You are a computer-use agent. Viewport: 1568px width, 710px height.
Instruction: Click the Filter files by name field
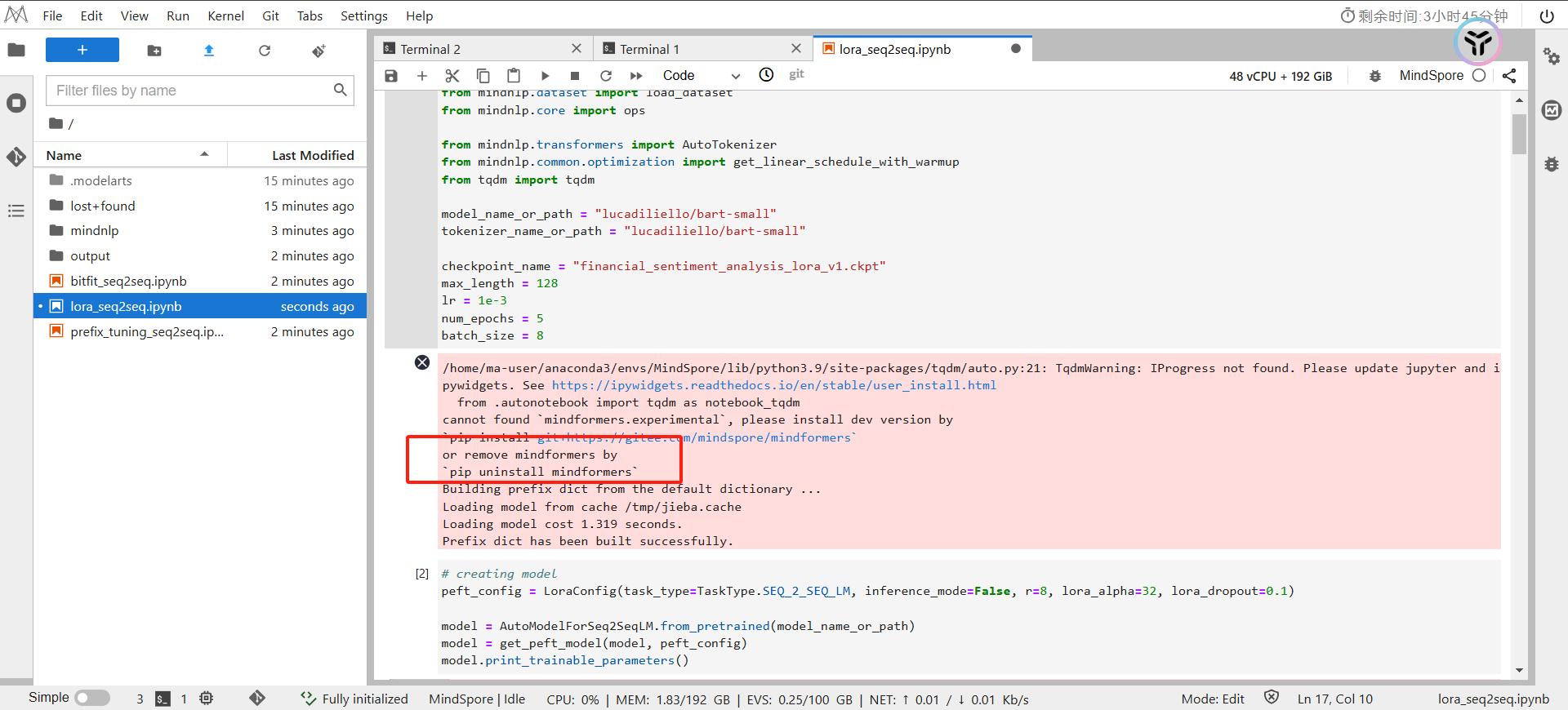pyautogui.click(x=192, y=91)
